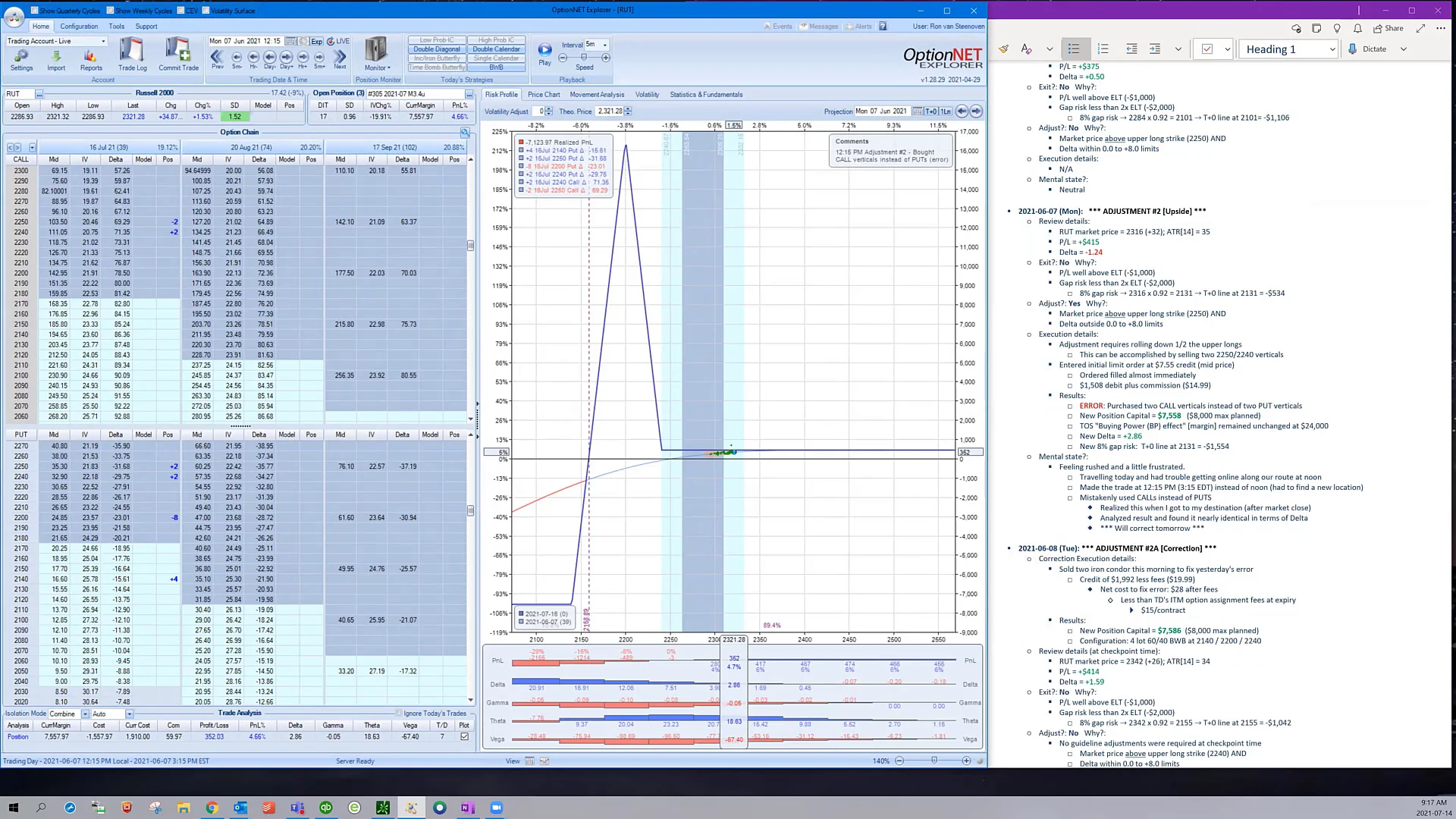Toggle bullet list in OneNote
Image resolution: width=1456 pixels, height=819 pixels.
tap(1074, 49)
